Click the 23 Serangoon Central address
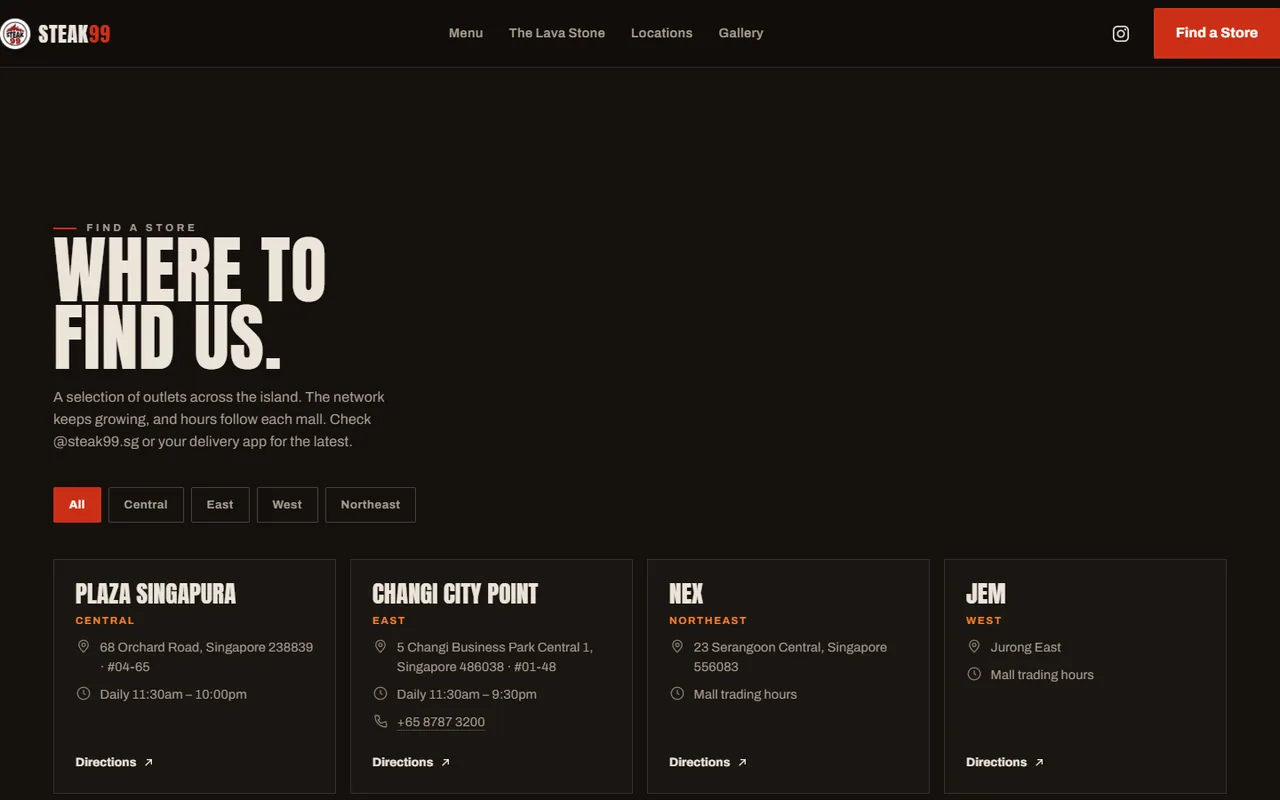Viewport: 1280px width, 800px height. pyautogui.click(x=790, y=657)
